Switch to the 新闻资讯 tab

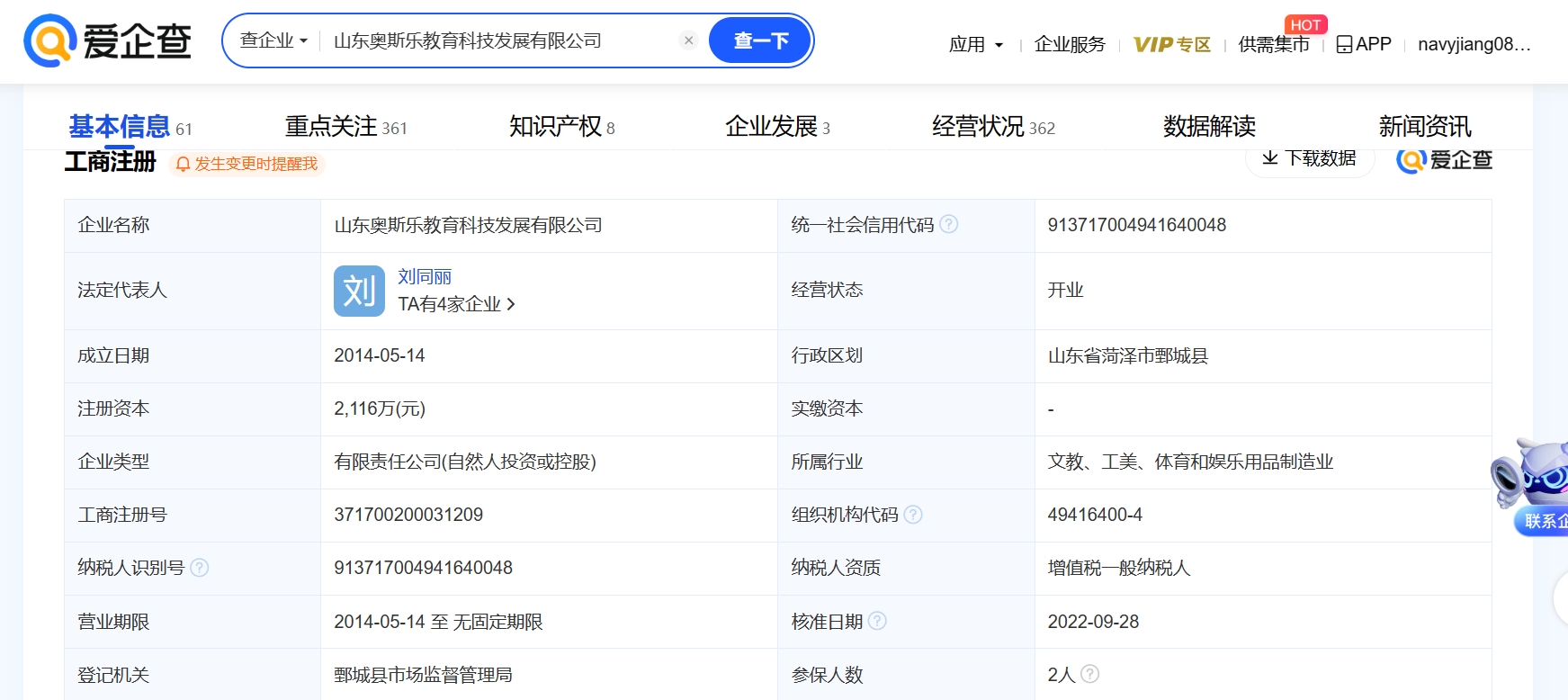tap(1425, 127)
